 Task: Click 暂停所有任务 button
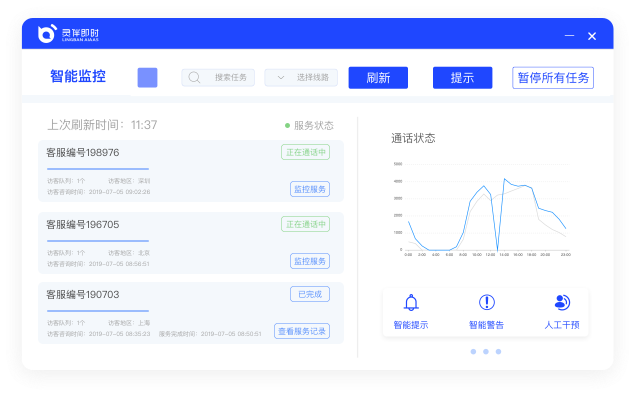pyautogui.click(x=553, y=78)
